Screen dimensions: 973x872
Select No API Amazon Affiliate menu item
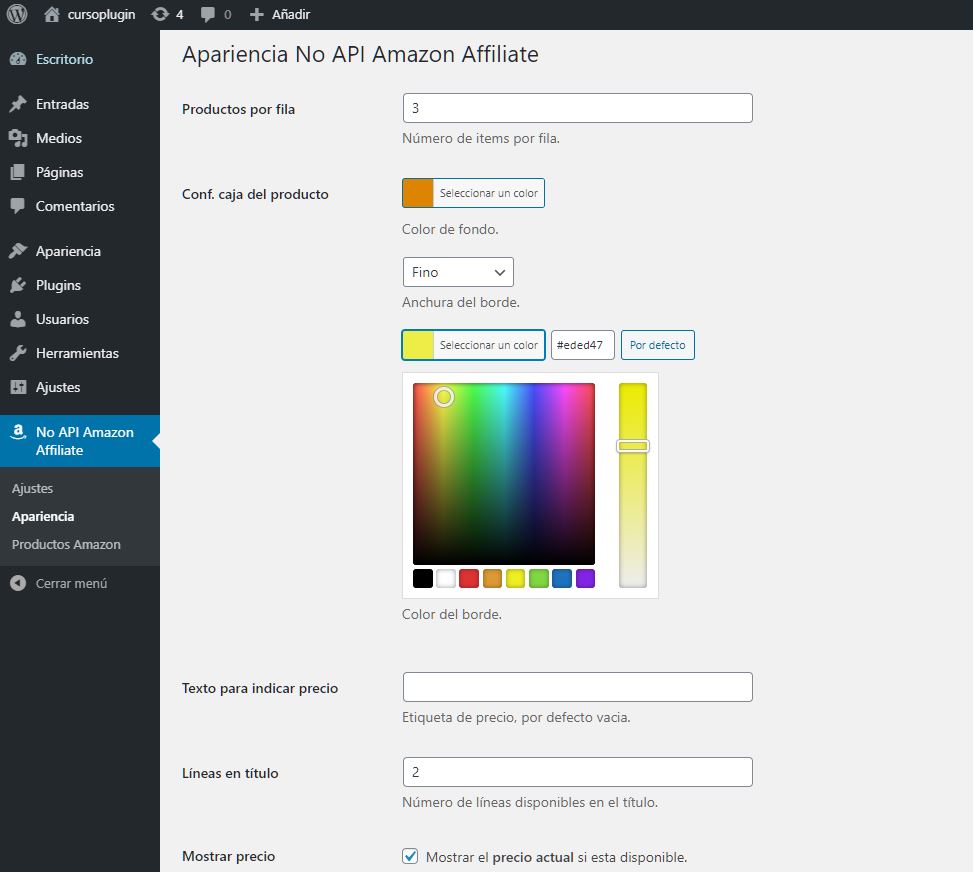coord(80,441)
